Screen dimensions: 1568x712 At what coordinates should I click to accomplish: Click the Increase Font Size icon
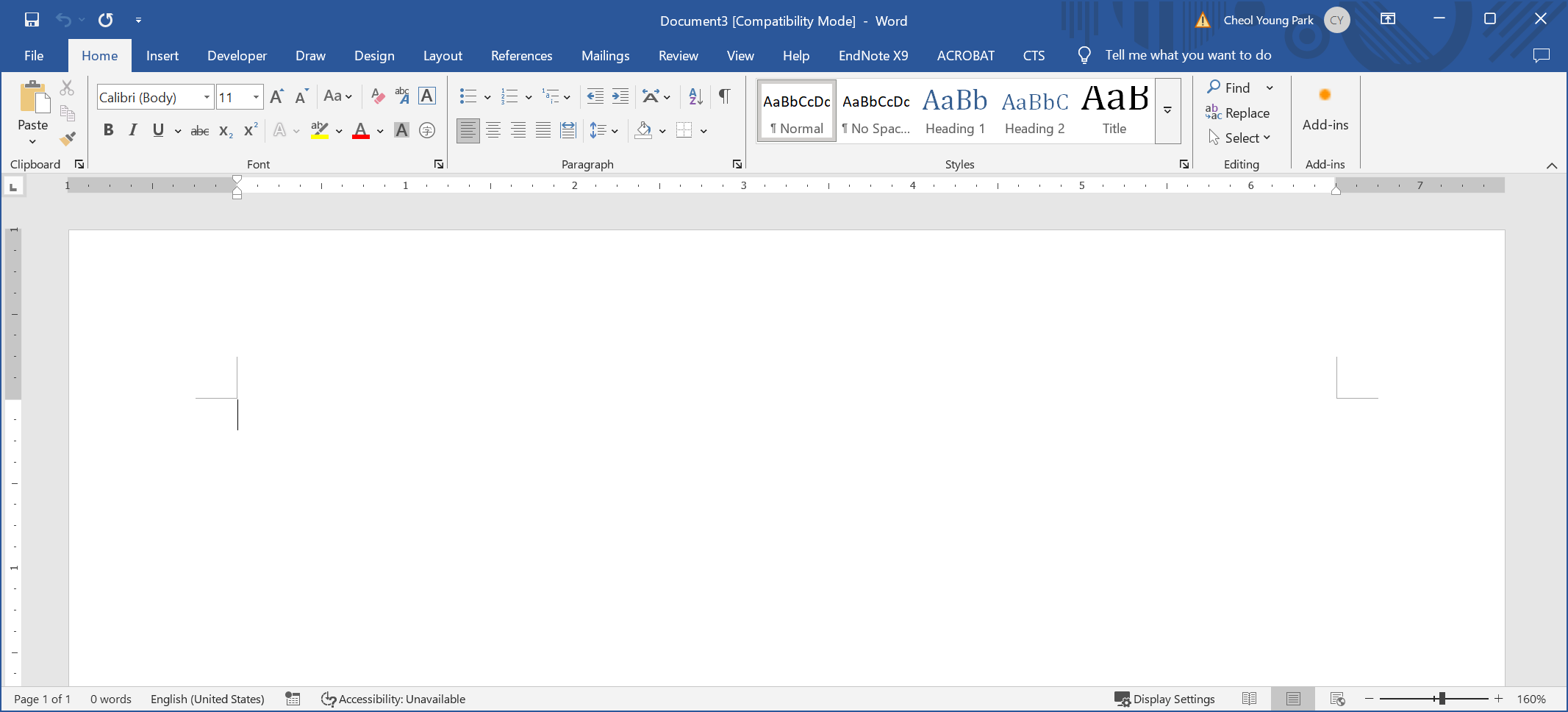(276, 96)
